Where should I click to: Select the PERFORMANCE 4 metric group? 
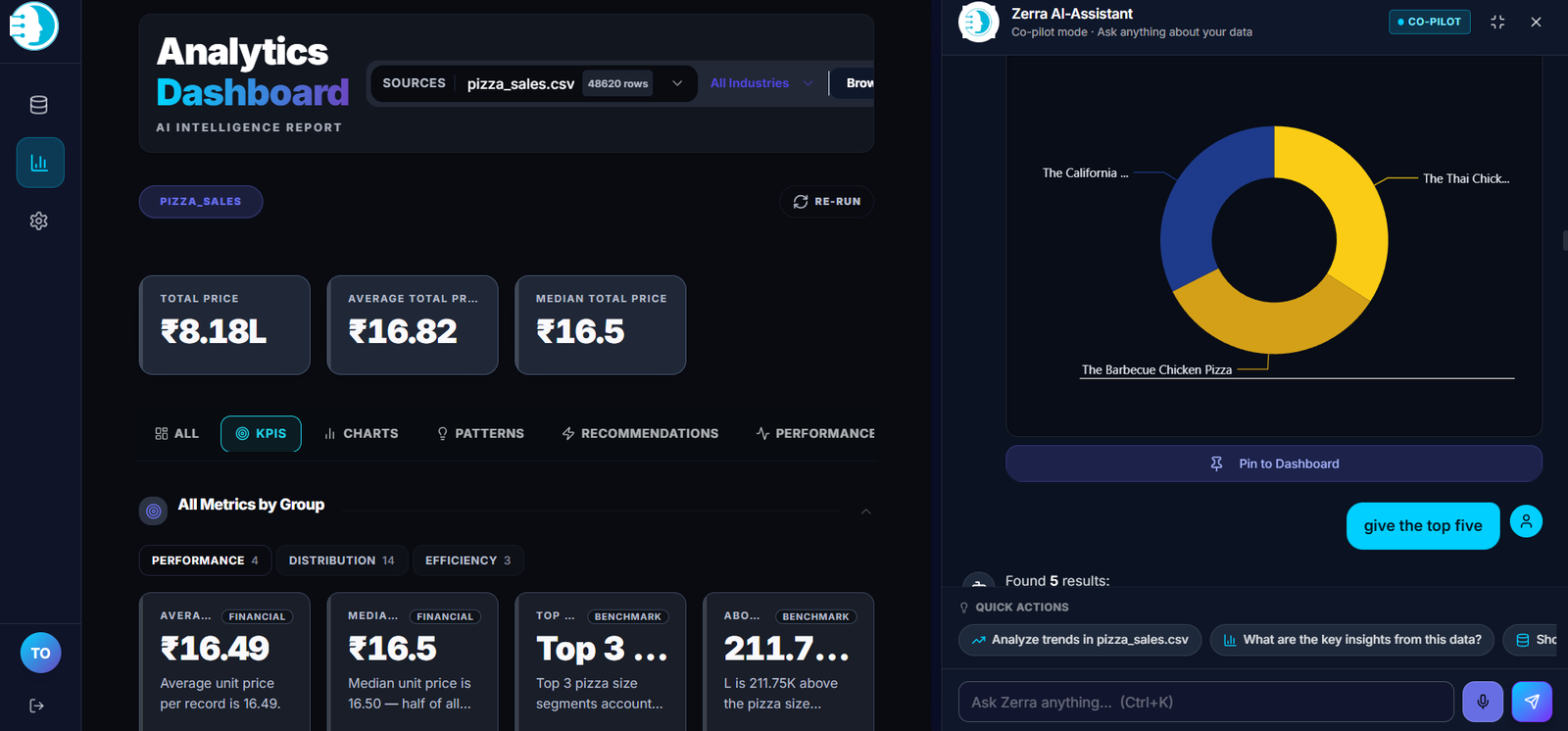tap(205, 560)
